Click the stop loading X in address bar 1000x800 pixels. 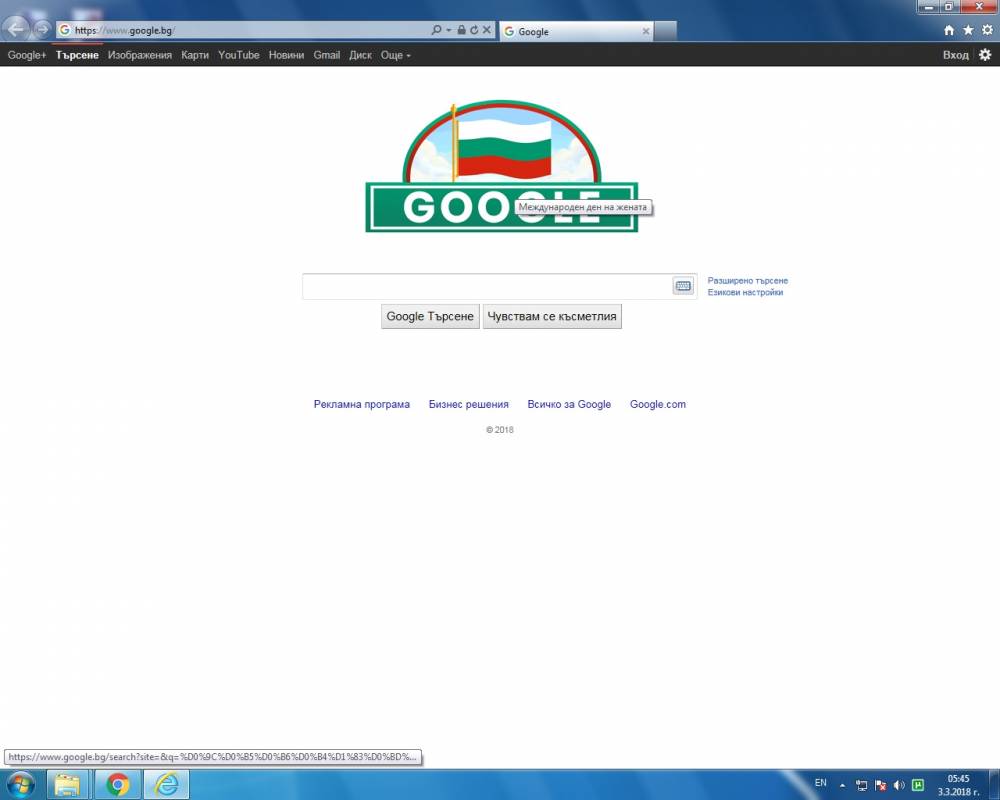click(487, 30)
